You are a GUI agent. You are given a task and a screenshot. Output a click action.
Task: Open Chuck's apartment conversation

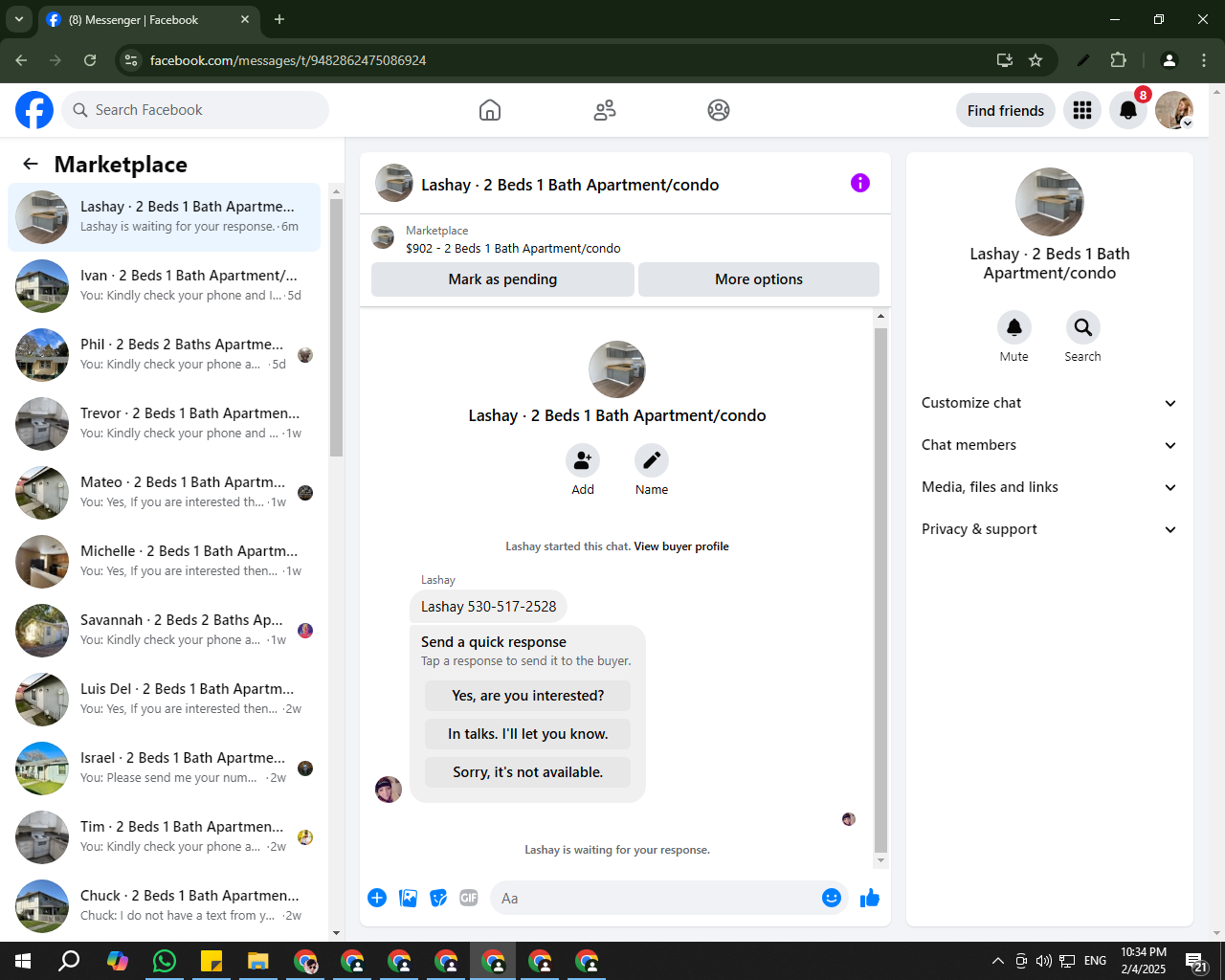pyautogui.click(x=165, y=906)
